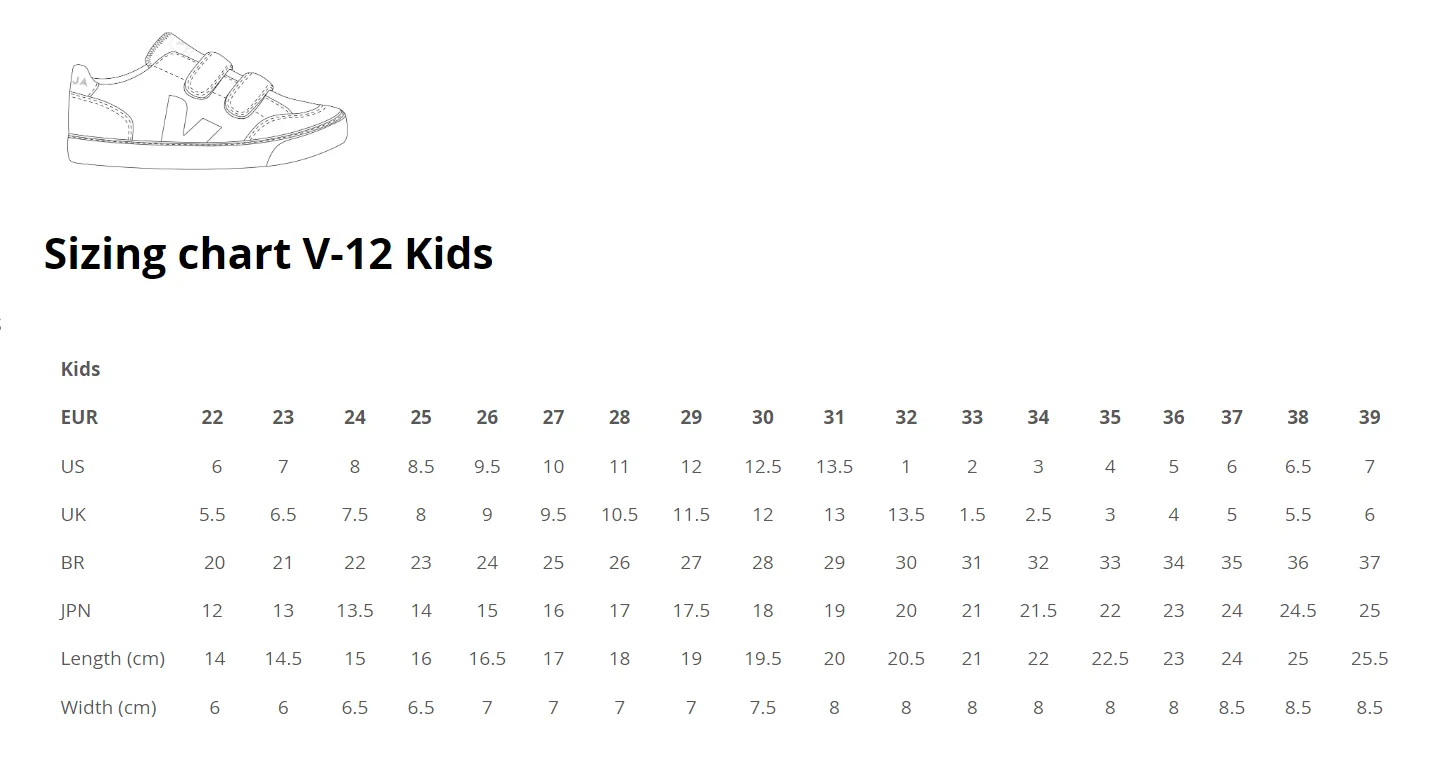Select the Kids table label
The image size is (1434, 768).
coord(80,369)
